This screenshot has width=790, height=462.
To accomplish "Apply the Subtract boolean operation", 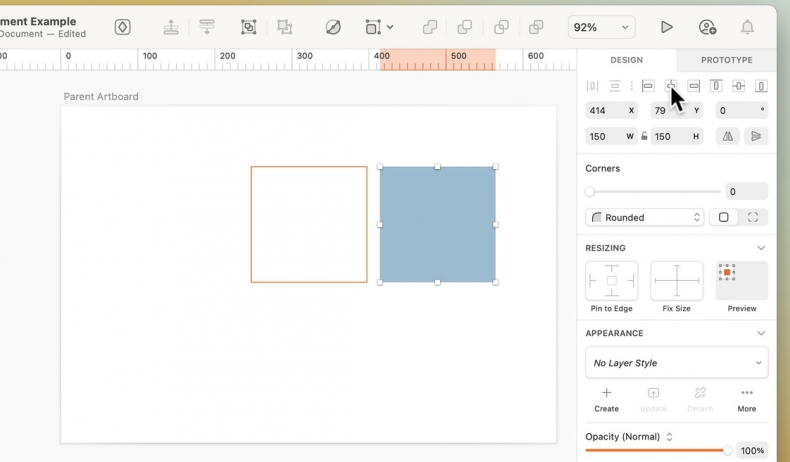I will 465,27.
